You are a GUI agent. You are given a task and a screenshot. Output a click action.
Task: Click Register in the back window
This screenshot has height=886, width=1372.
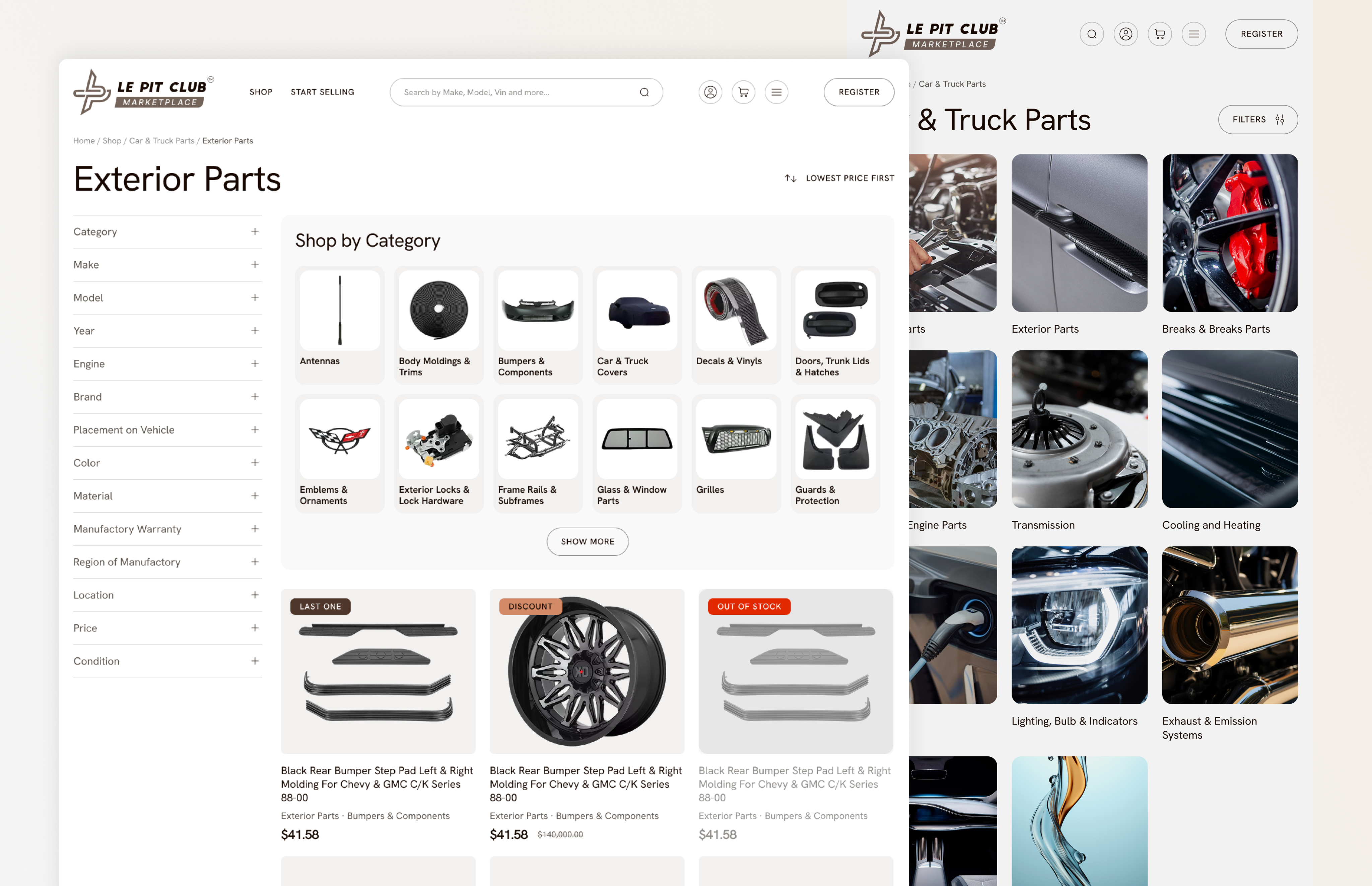[1261, 34]
